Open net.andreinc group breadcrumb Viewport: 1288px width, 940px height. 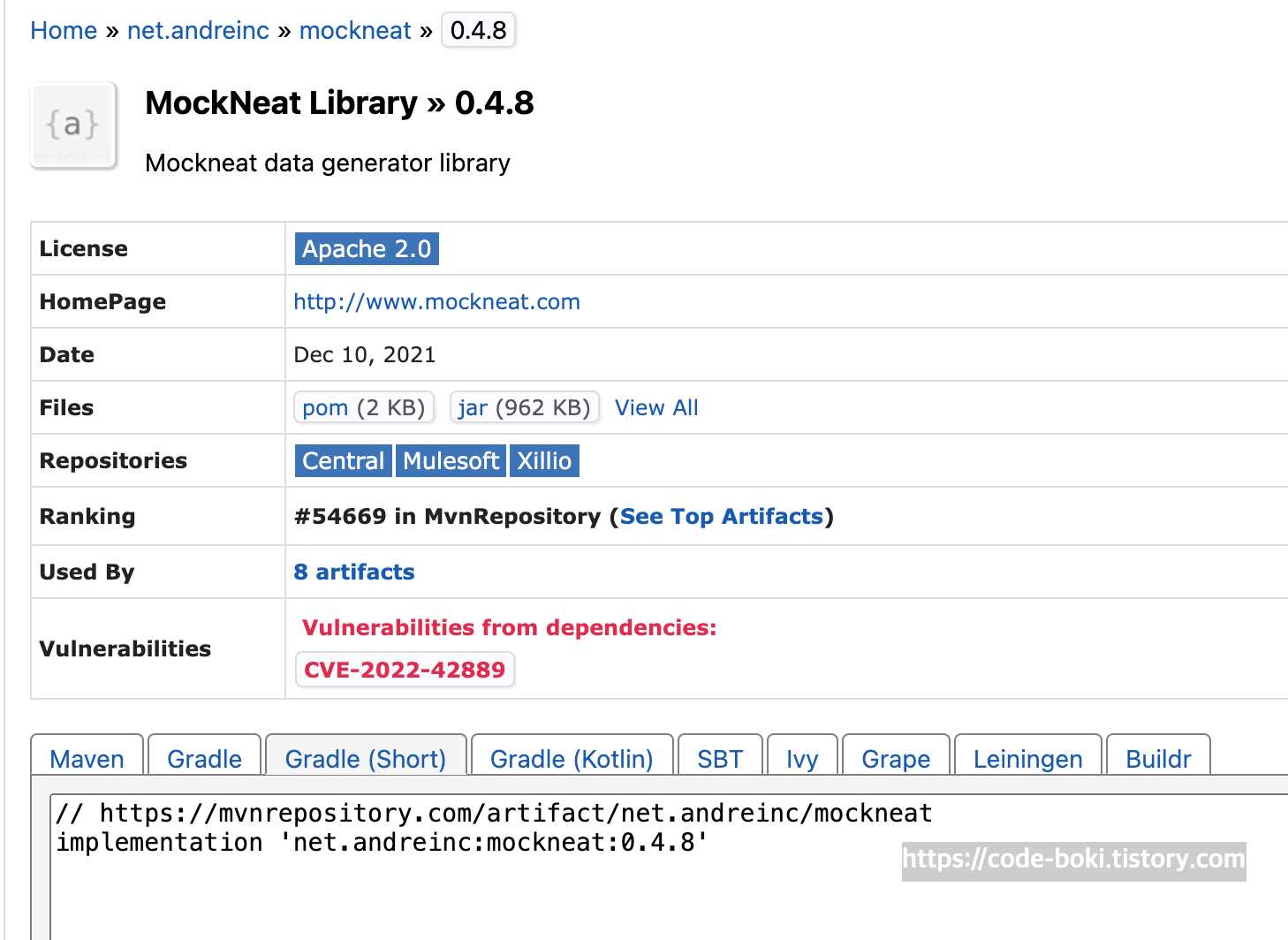[x=198, y=31]
